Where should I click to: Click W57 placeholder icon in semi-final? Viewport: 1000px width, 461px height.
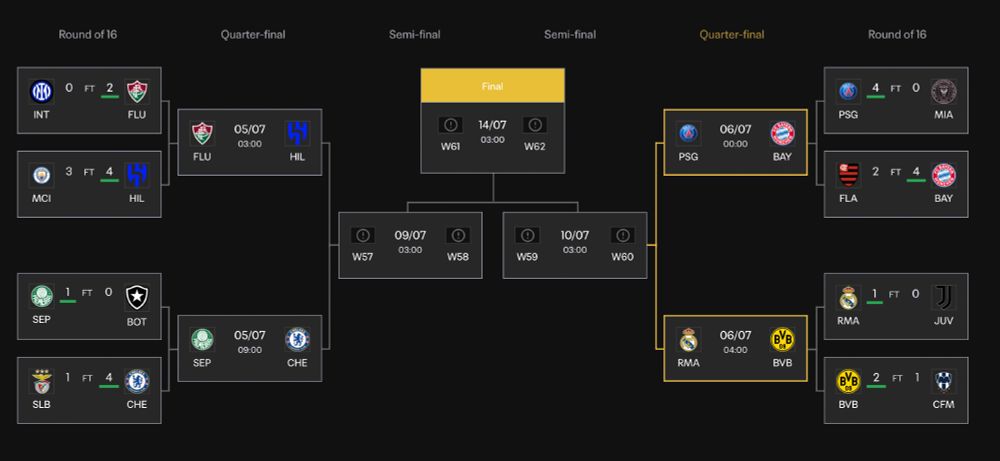coord(363,235)
